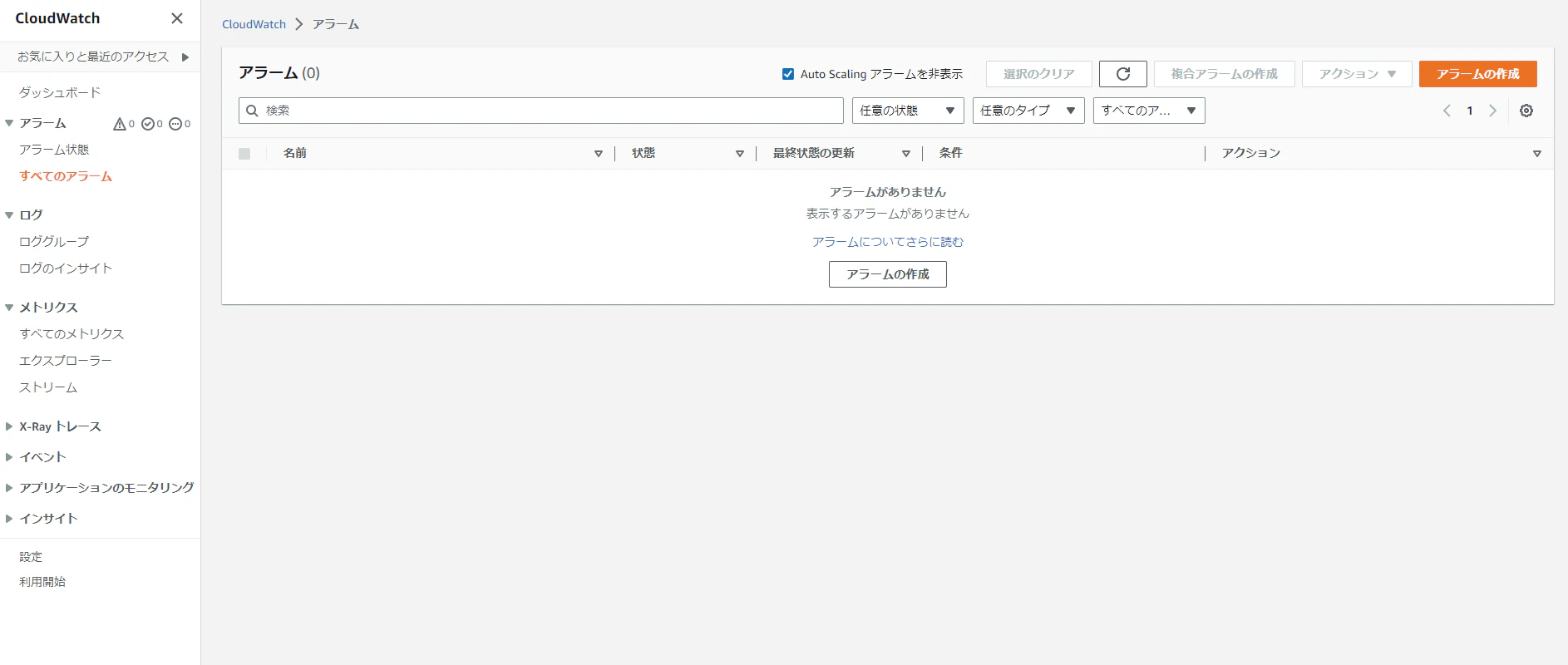Collapse the ログ sidebar section
This screenshot has height=665, width=1568.
tap(9, 215)
